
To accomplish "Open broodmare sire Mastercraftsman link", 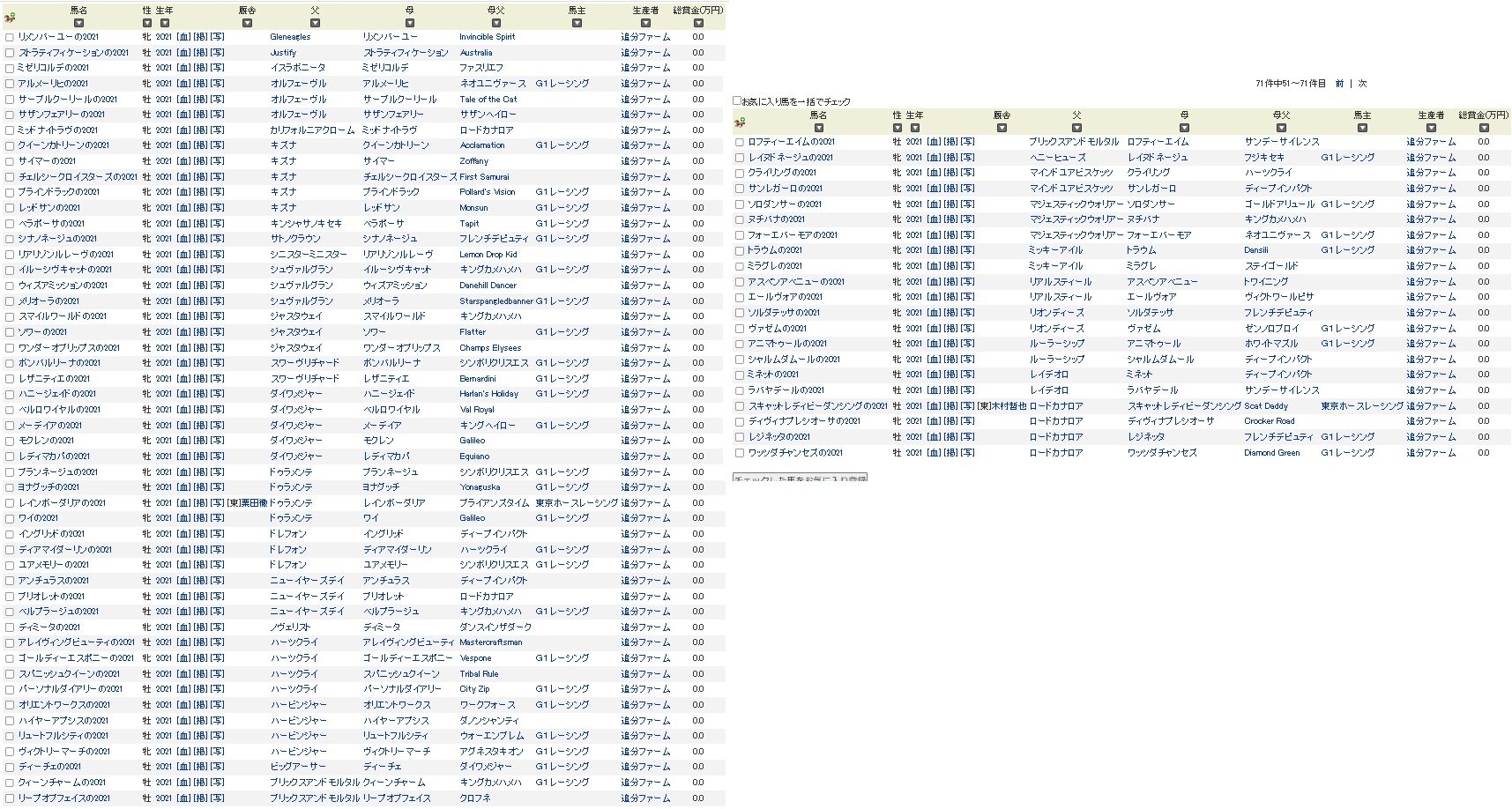I will (x=491, y=642).
